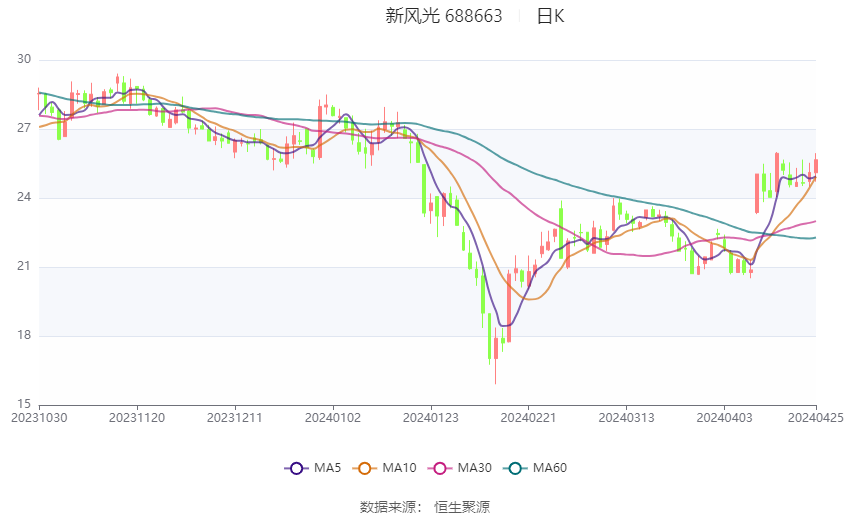Click the chart title 新风光 688663

tap(443, 16)
